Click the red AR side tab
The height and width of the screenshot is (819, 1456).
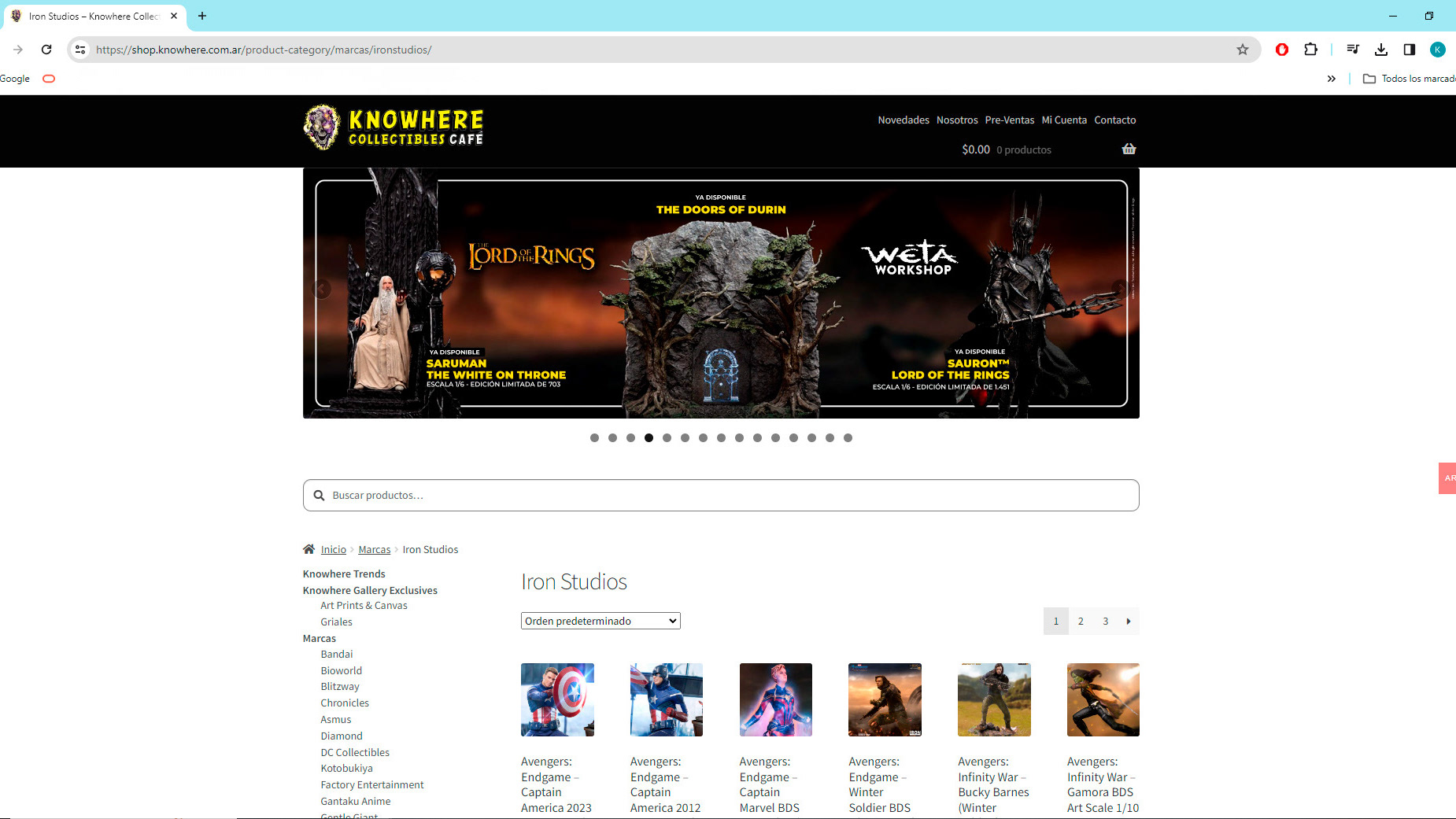1447,478
